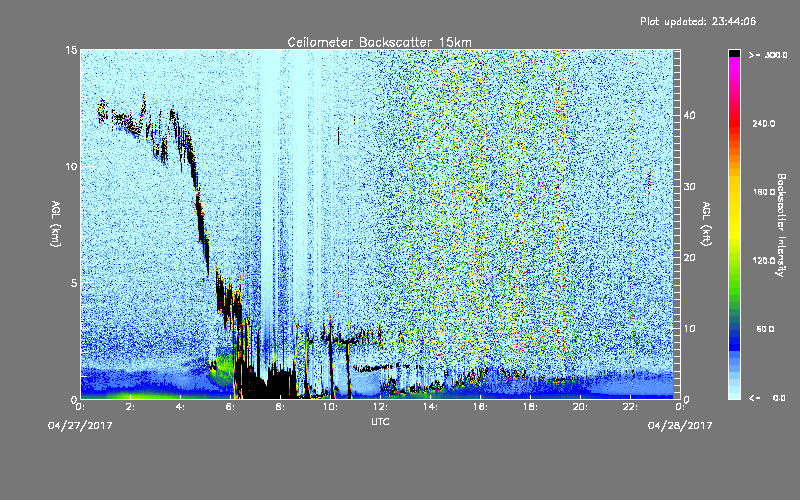
Task: Click the colorbar value 240.0
Action: coord(764,123)
